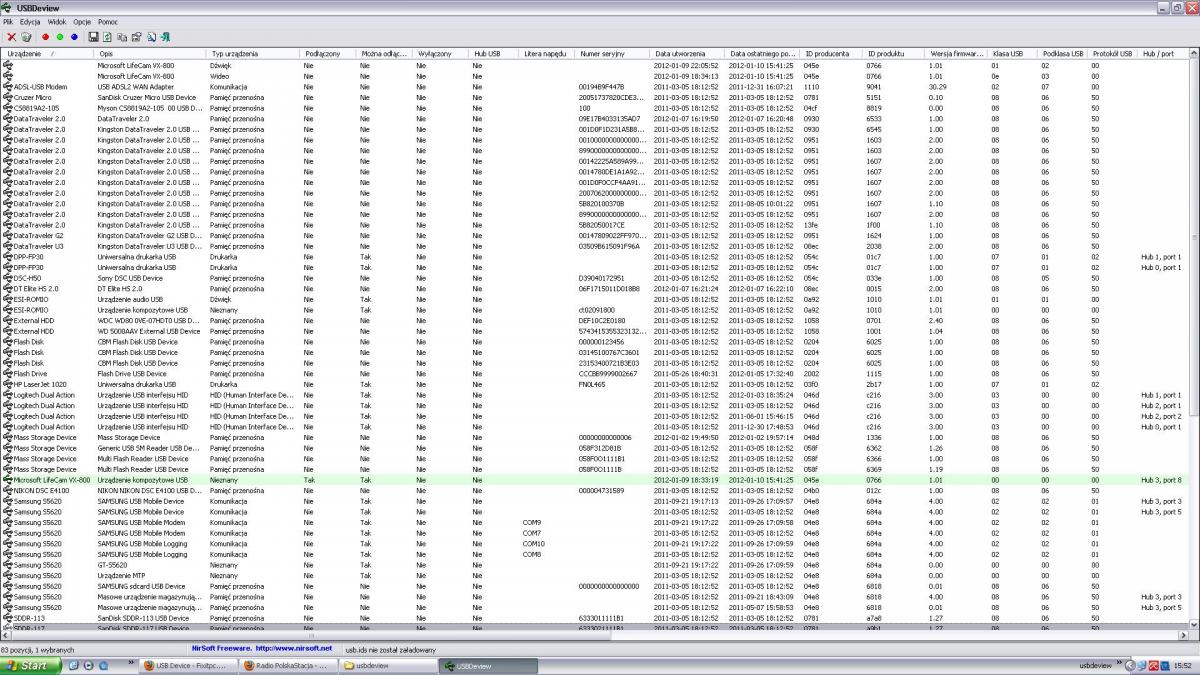Click the USB ADSL2 WAN Adapter description
Viewport: 1200px width, 675px height.
pos(135,87)
